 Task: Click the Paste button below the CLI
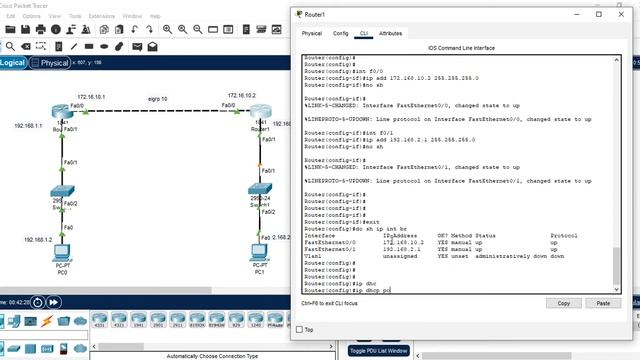pos(603,303)
